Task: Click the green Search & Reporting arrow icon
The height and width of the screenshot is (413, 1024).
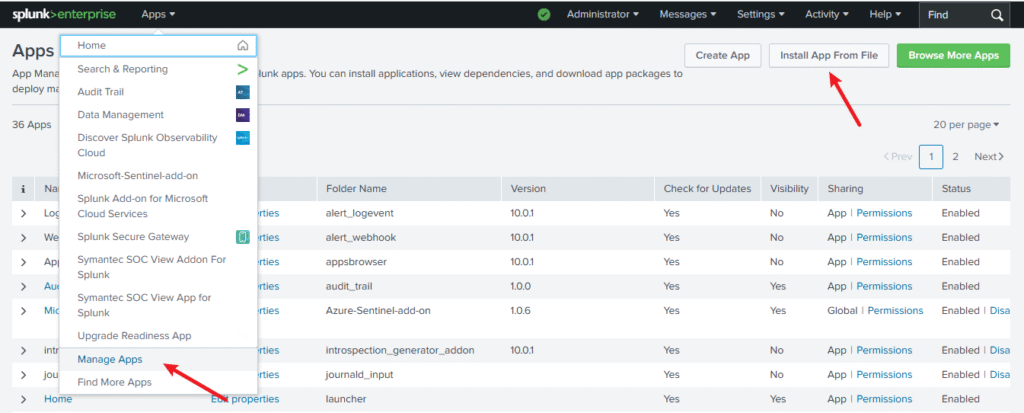Action: (x=242, y=69)
